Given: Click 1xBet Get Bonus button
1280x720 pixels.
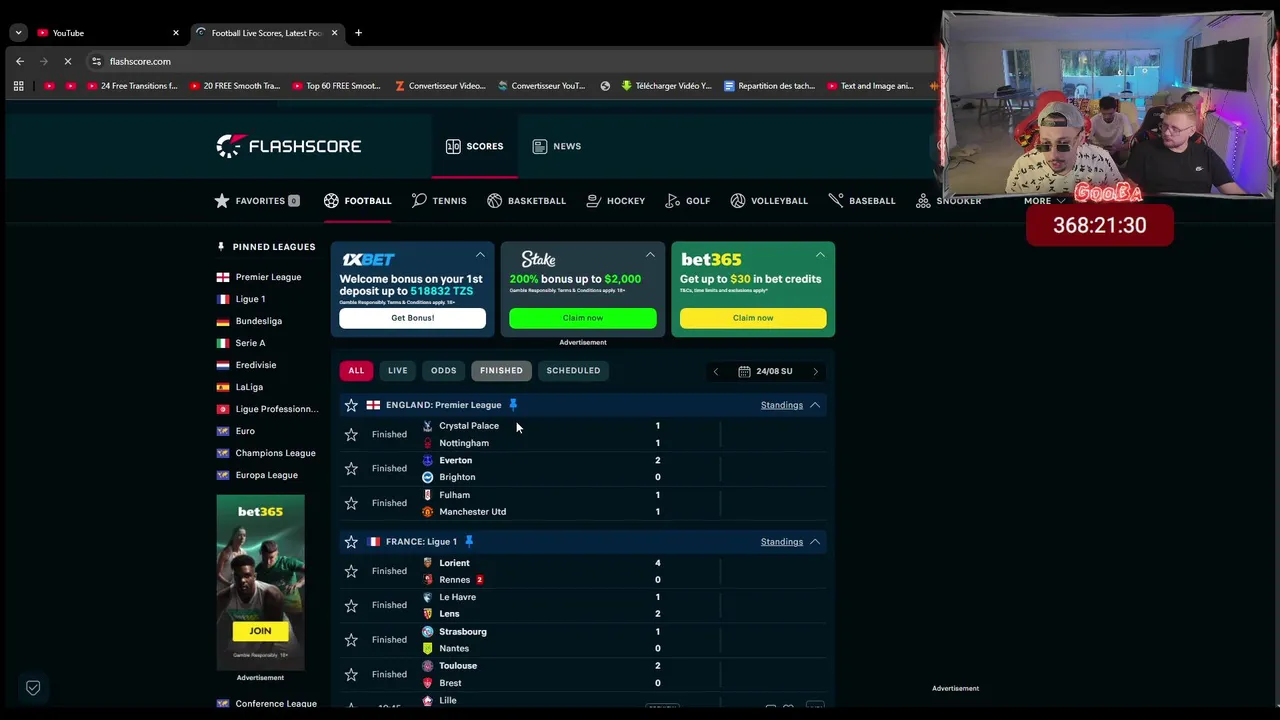Looking at the screenshot, I should 412,318.
